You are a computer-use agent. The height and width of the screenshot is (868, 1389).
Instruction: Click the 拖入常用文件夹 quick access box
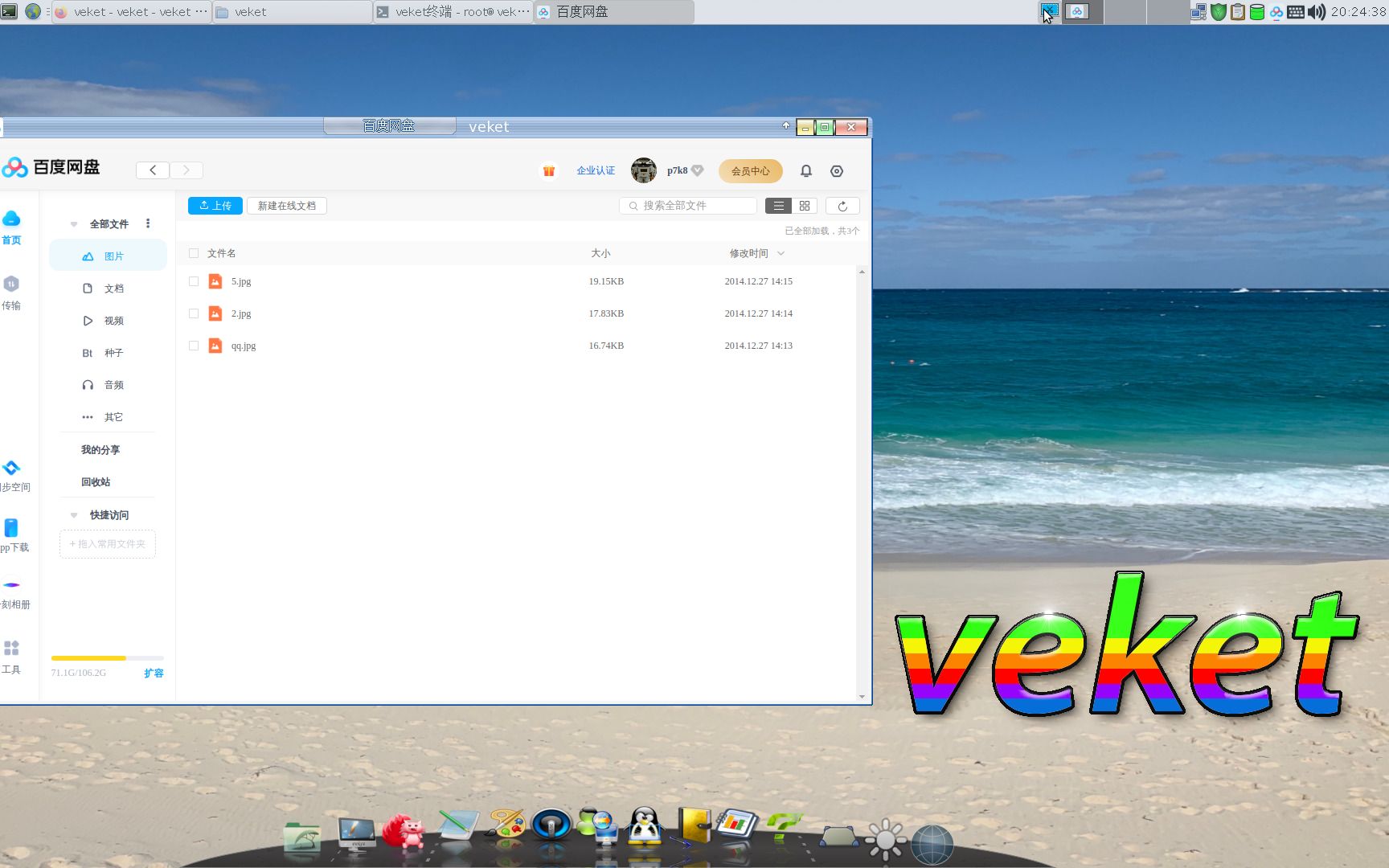pyautogui.click(x=108, y=544)
